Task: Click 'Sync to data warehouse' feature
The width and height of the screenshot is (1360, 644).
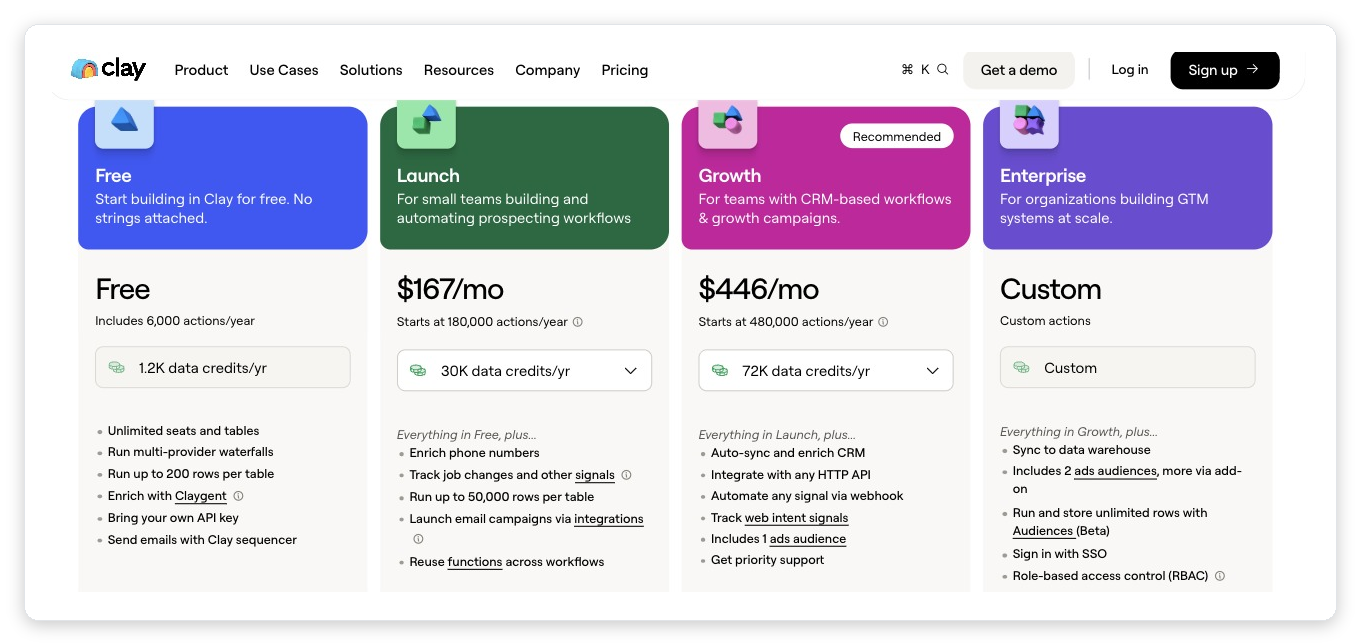Action: coord(1082,450)
